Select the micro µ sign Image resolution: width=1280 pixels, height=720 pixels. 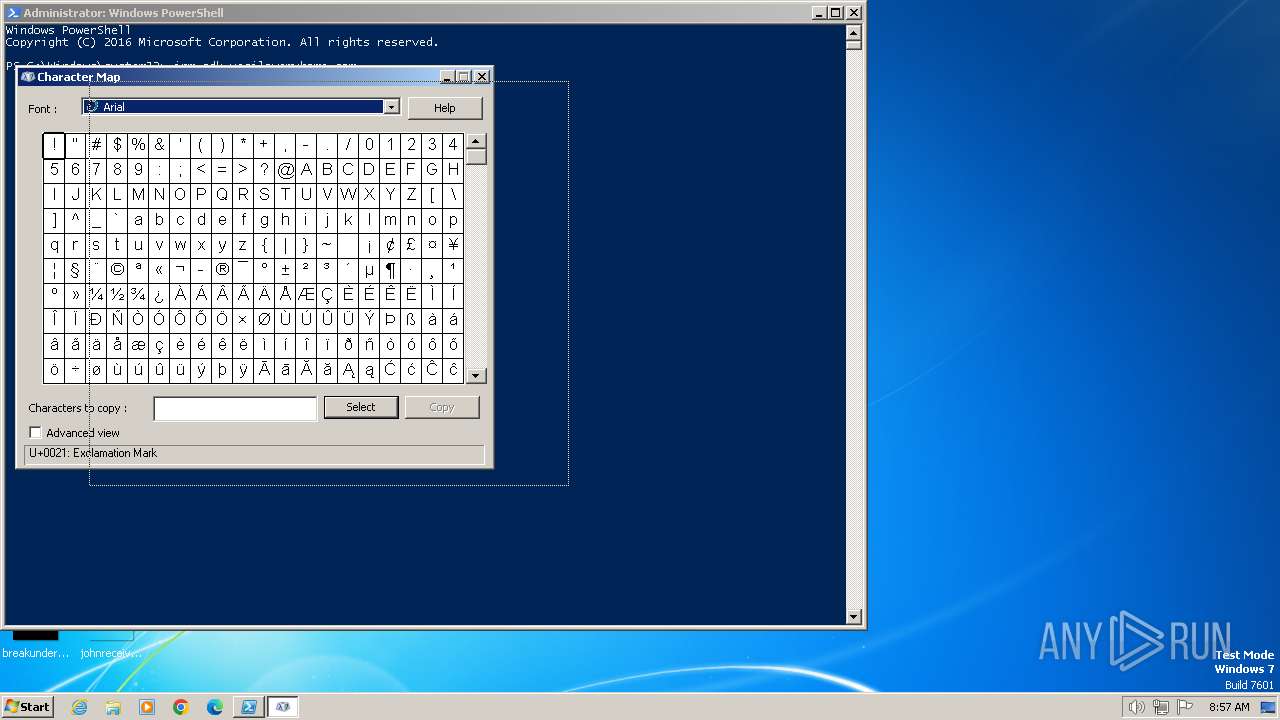[369, 270]
